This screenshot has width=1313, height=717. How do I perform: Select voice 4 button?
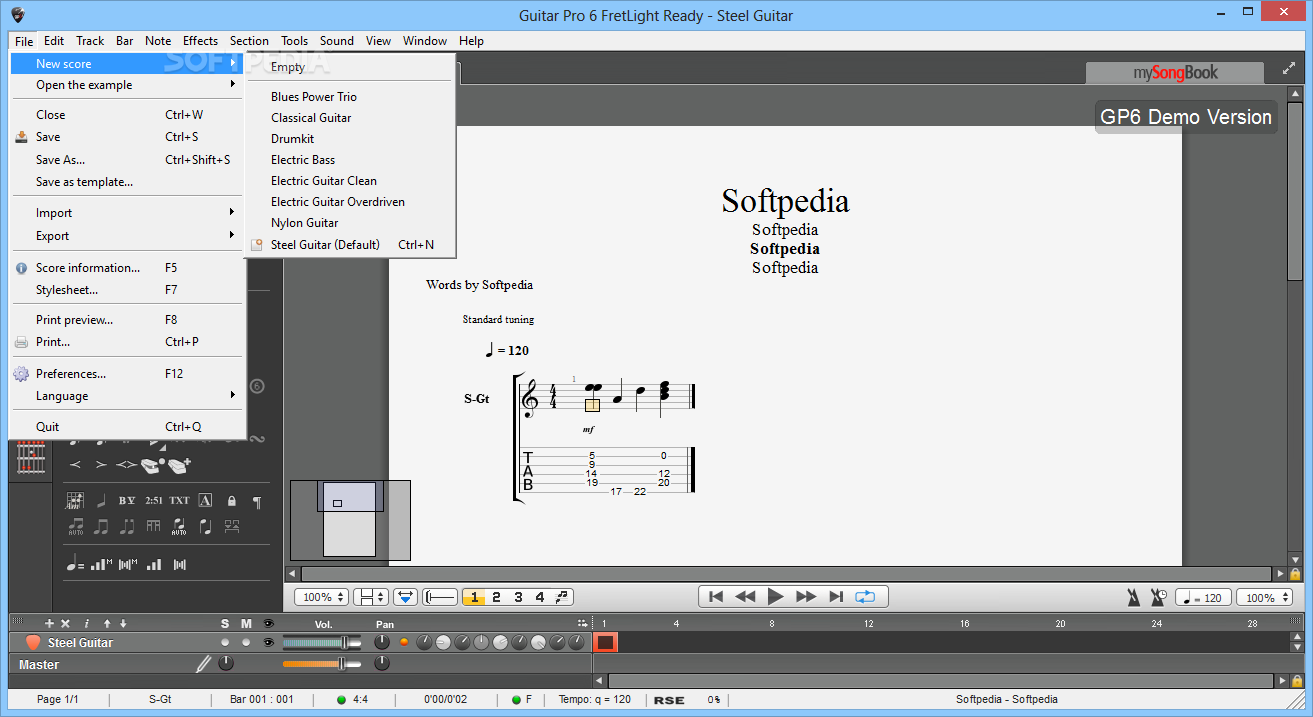tap(540, 597)
